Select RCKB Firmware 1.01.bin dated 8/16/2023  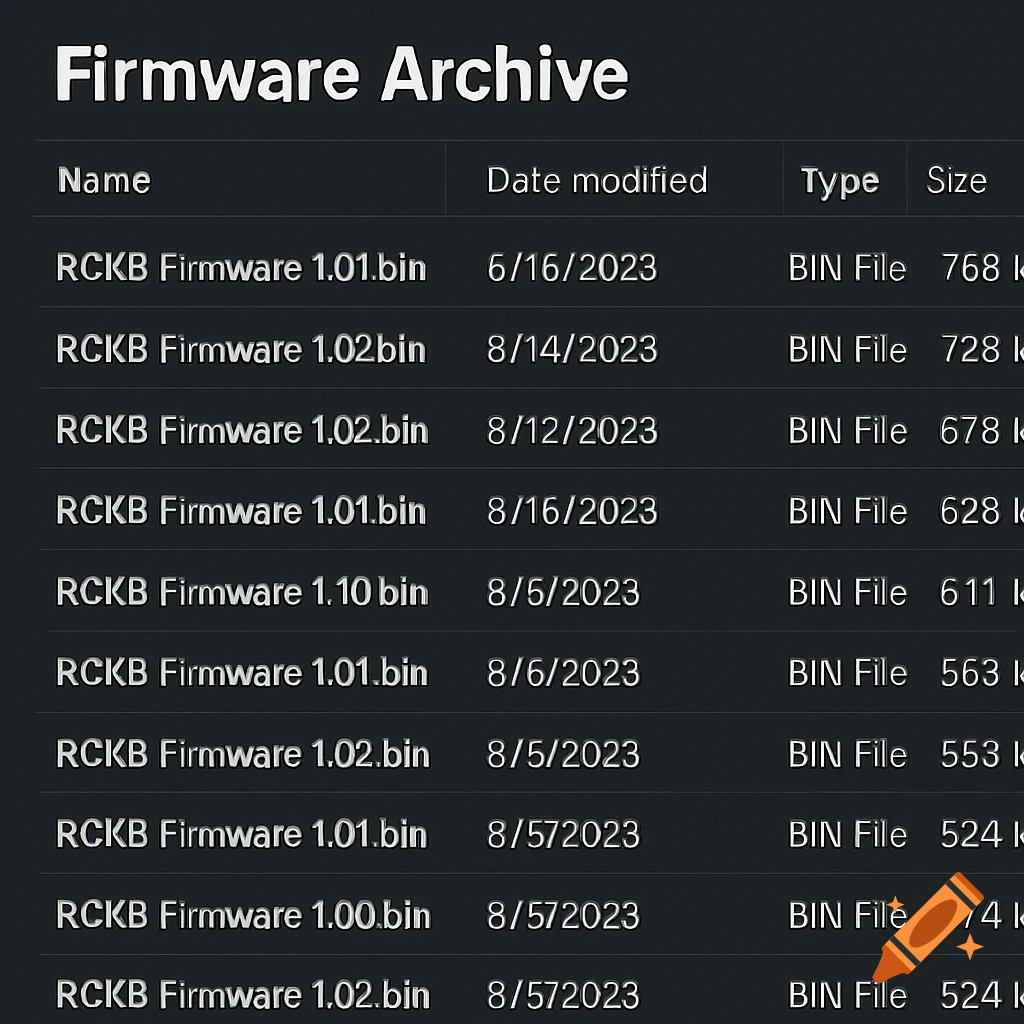coord(240,511)
